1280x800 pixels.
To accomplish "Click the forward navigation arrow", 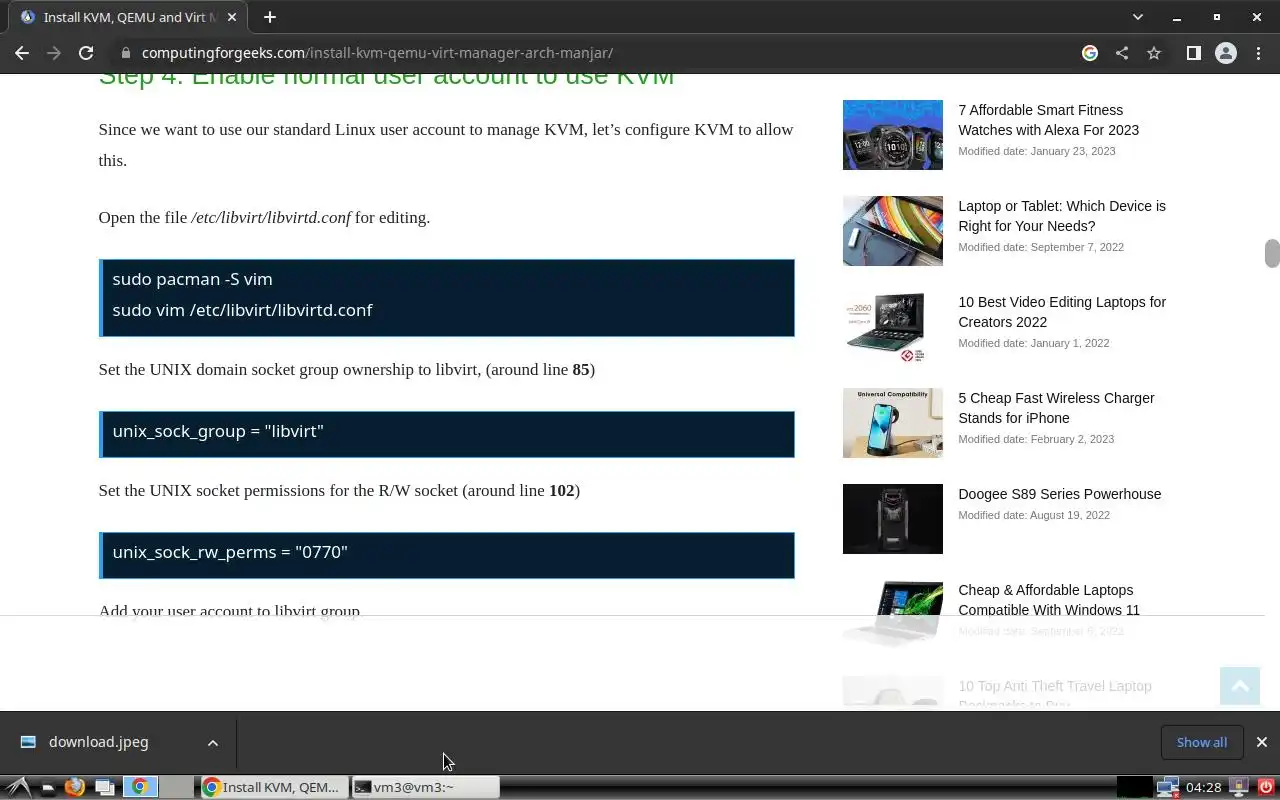I will pos(54,53).
